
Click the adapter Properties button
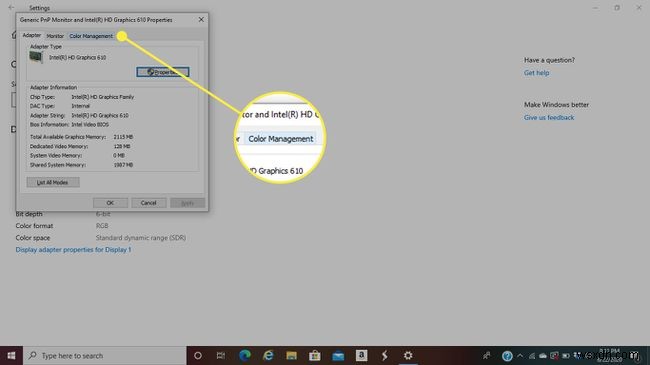click(x=162, y=72)
